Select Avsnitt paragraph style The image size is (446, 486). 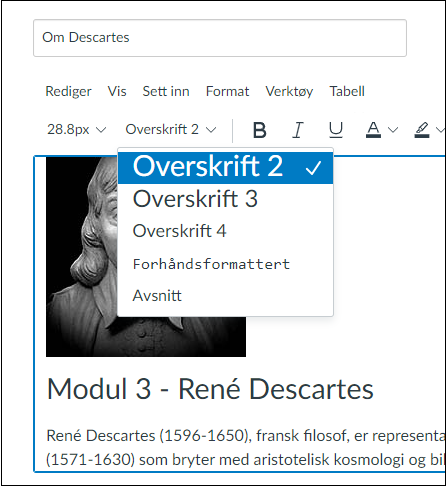point(226,296)
